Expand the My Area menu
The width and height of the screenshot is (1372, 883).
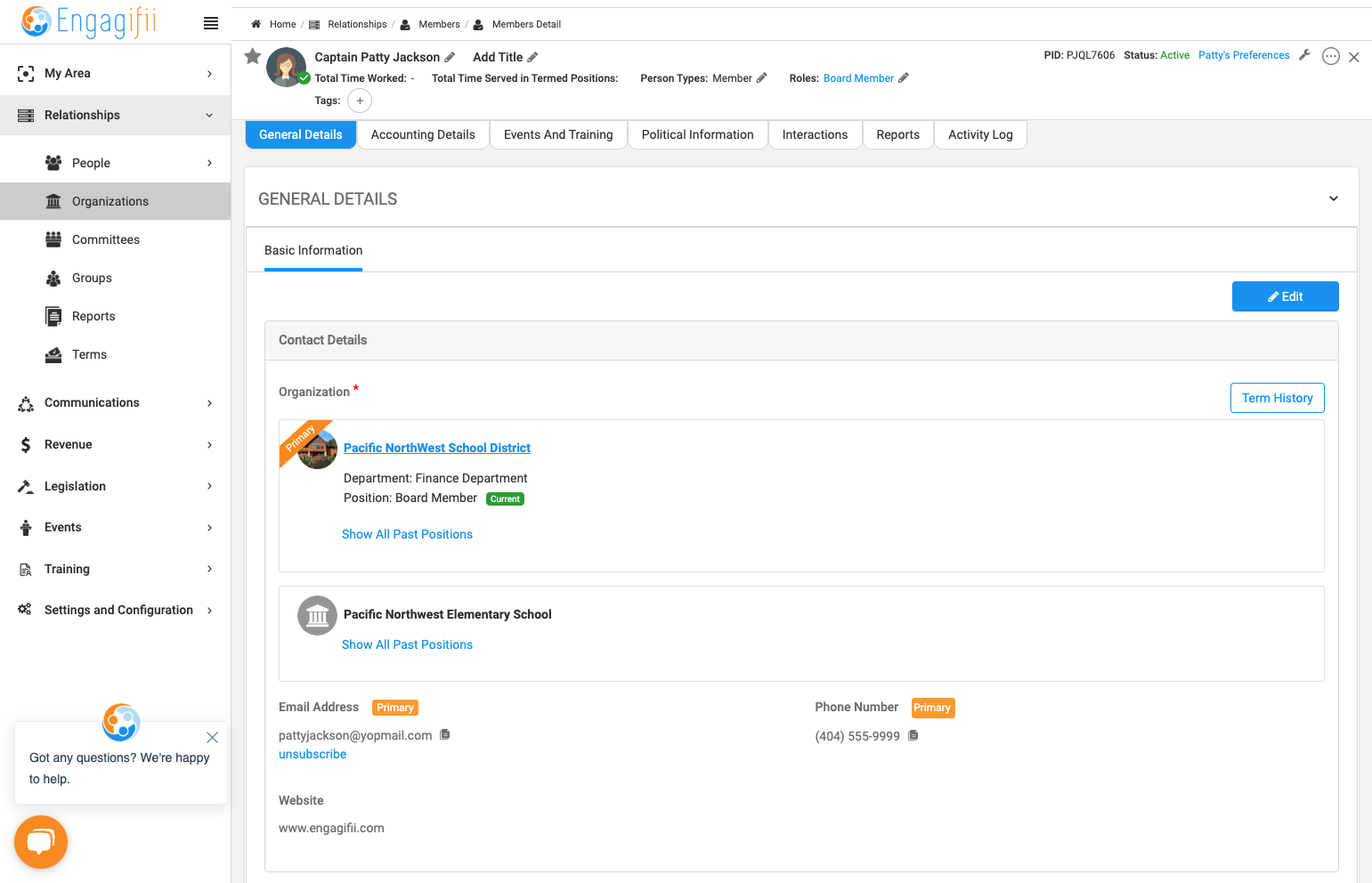116,73
